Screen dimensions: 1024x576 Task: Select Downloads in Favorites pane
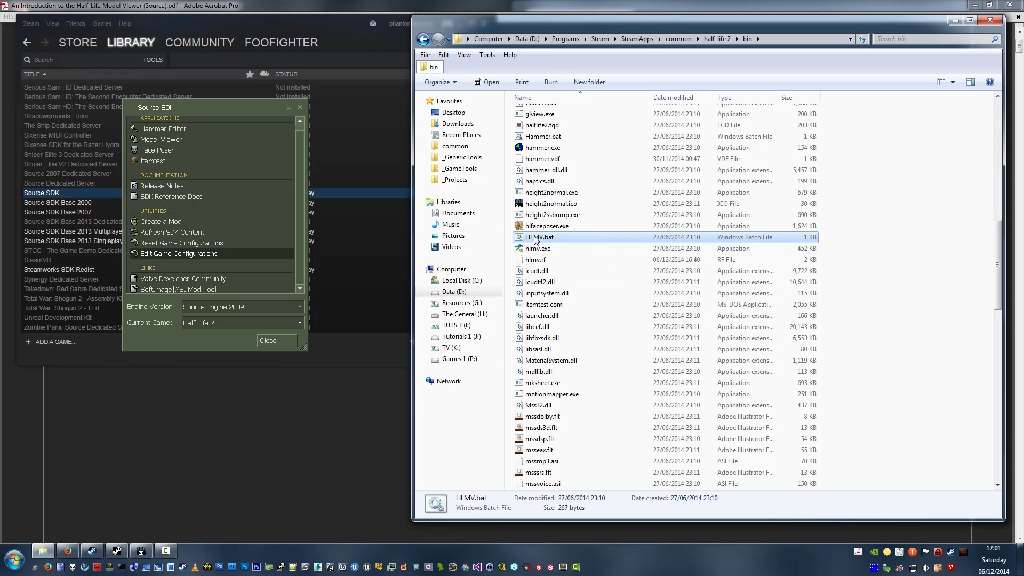[x=458, y=124]
